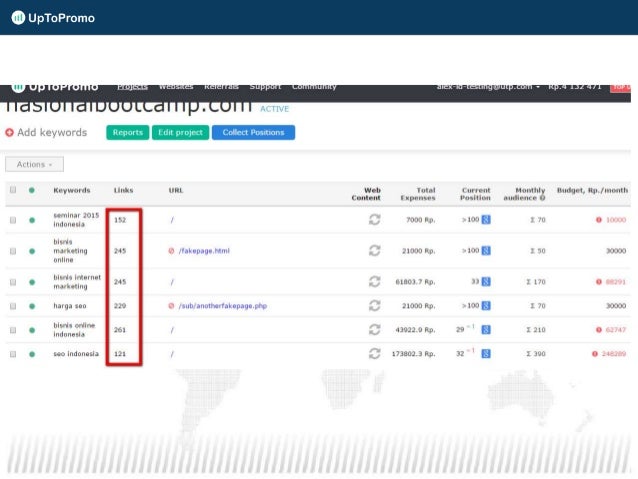The image size is (638, 479).
Task: Refresh web content for bisnis internet marketing
Action: click(374, 282)
